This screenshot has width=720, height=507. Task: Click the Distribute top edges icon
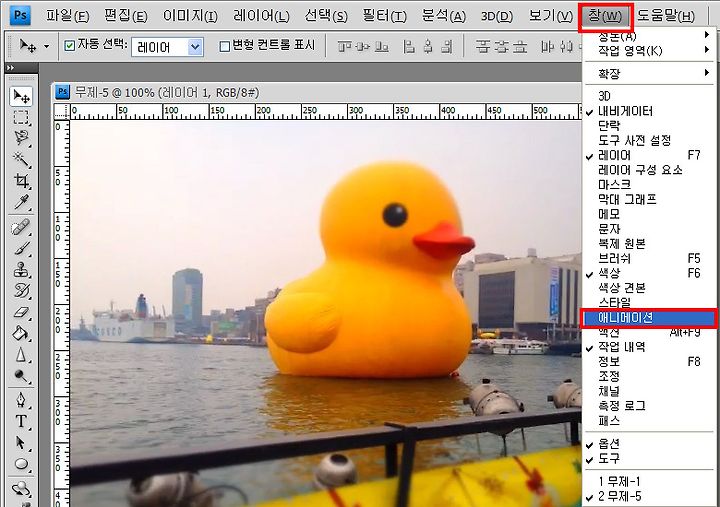point(482,46)
